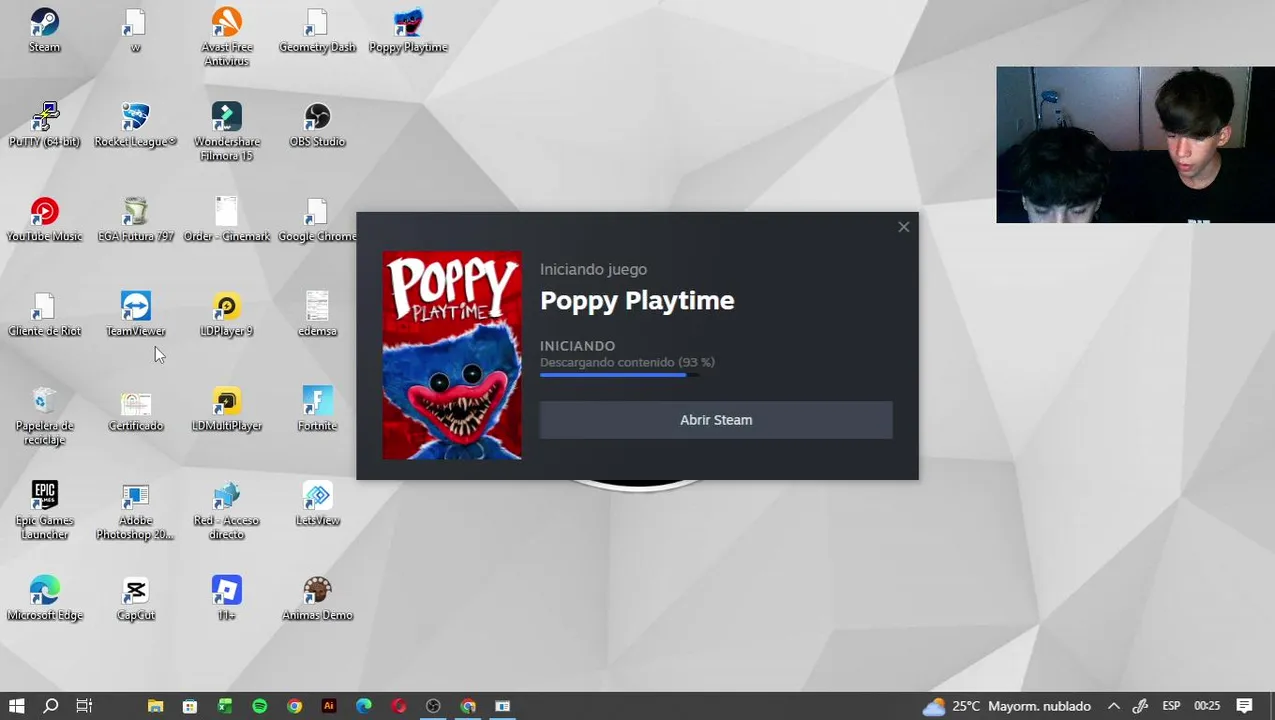The width and height of the screenshot is (1275, 720).
Task: Click the 'Descargando contenido (93 %)' status text
Action: 627,362
